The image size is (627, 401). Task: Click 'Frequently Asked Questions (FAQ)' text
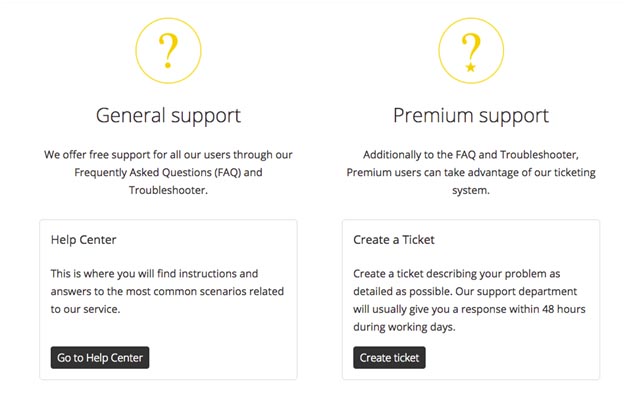click(158, 173)
